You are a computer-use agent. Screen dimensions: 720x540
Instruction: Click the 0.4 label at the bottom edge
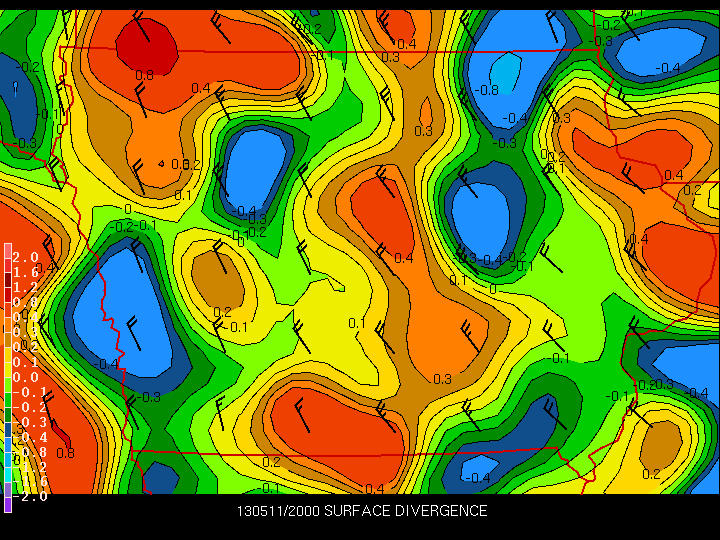[x=375, y=488]
